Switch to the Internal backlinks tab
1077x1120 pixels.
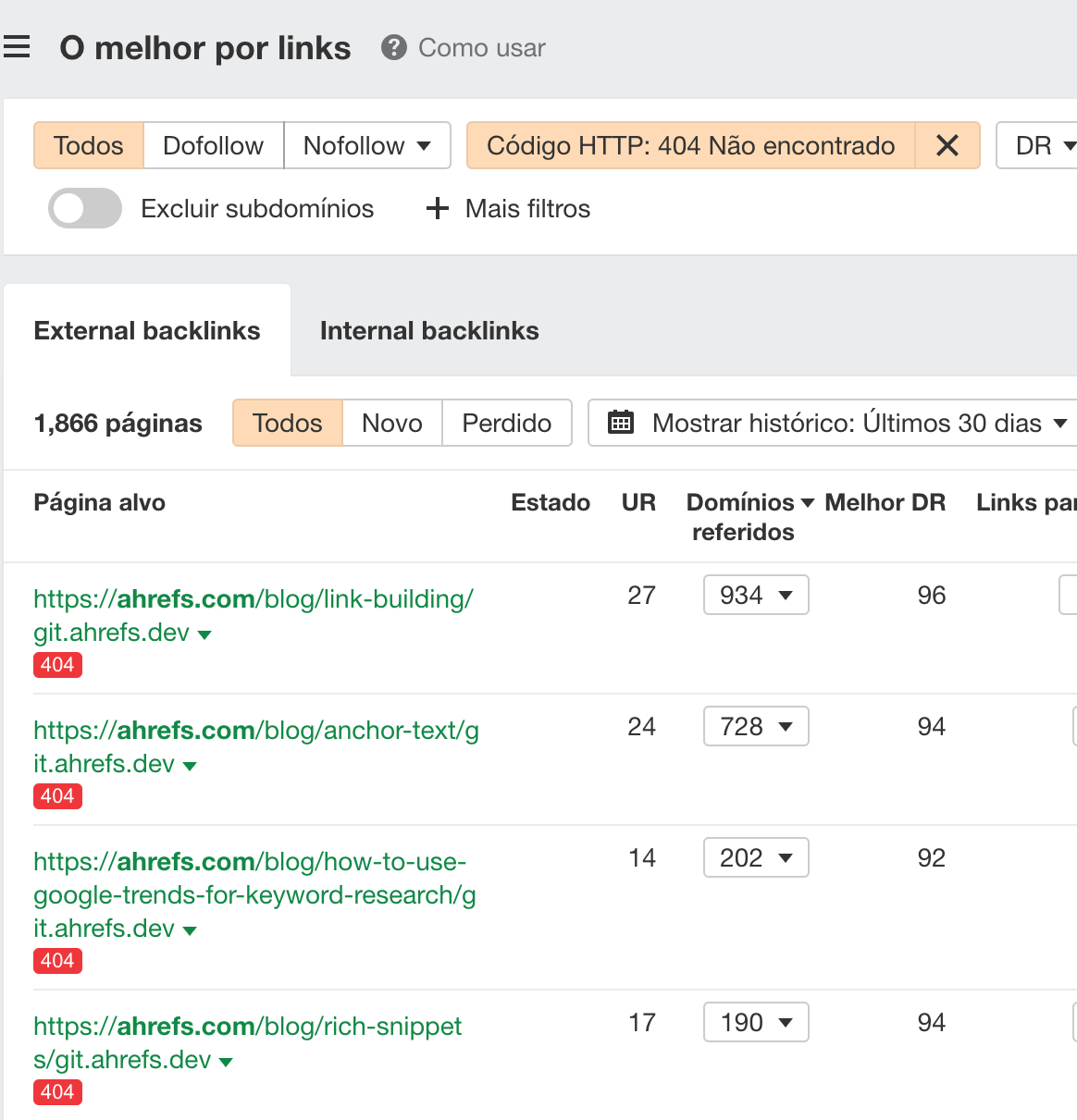(x=429, y=331)
